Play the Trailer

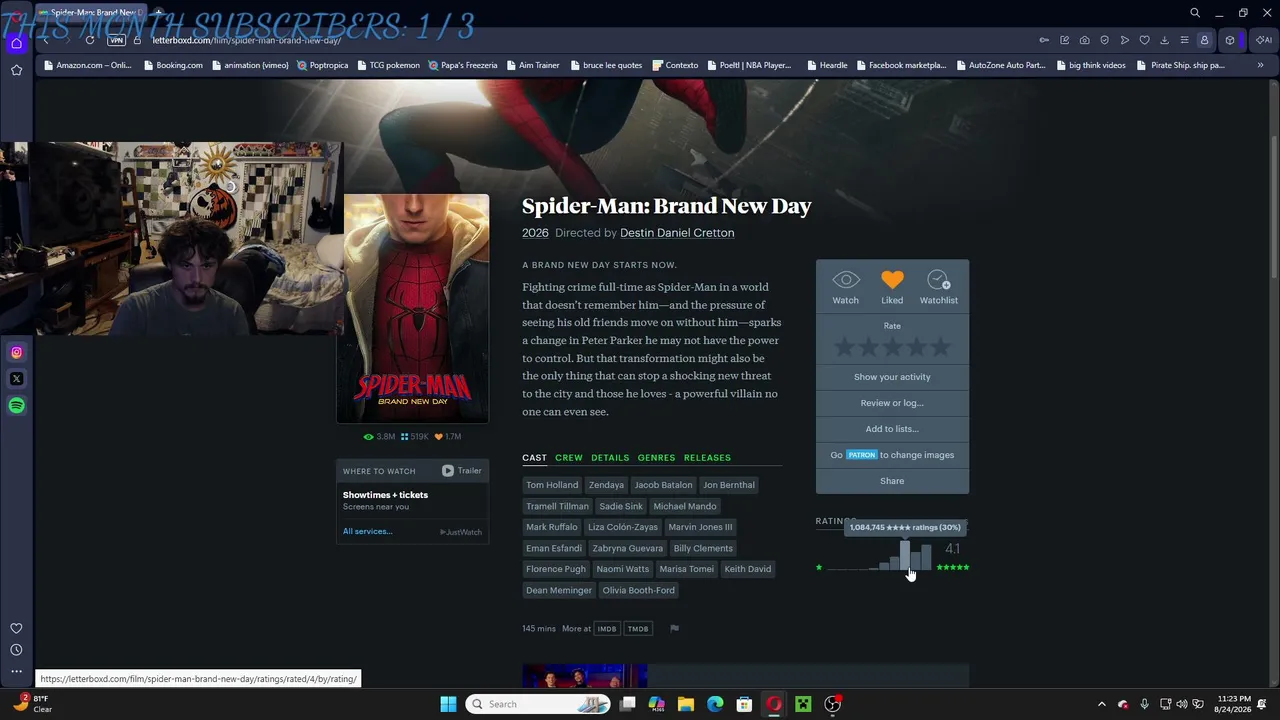(462, 471)
